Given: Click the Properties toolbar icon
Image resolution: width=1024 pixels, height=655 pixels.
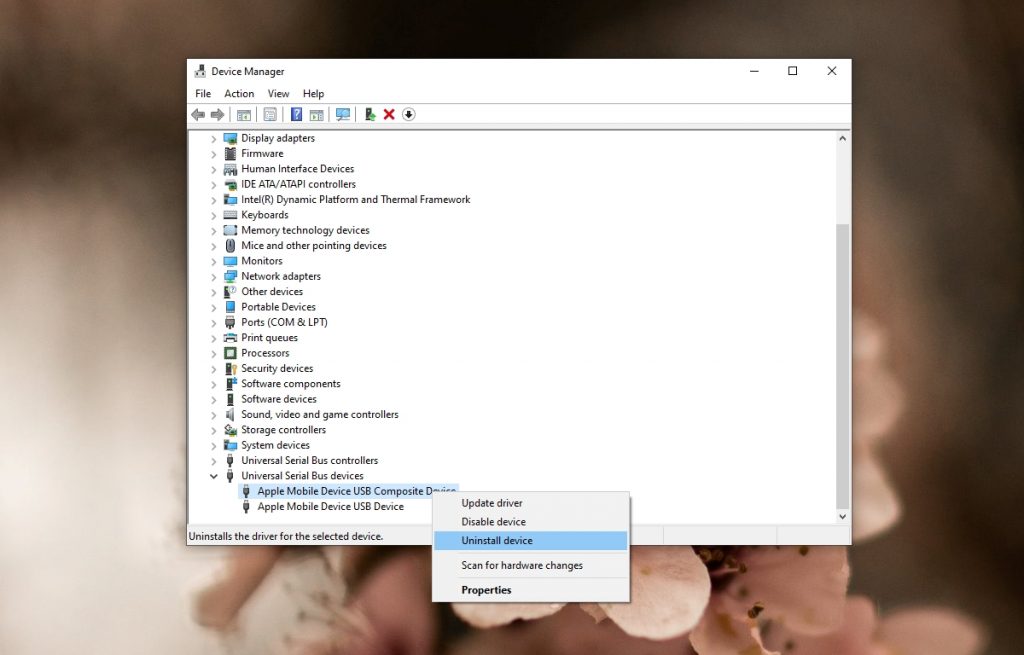Looking at the screenshot, I should click(x=271, y=114).
